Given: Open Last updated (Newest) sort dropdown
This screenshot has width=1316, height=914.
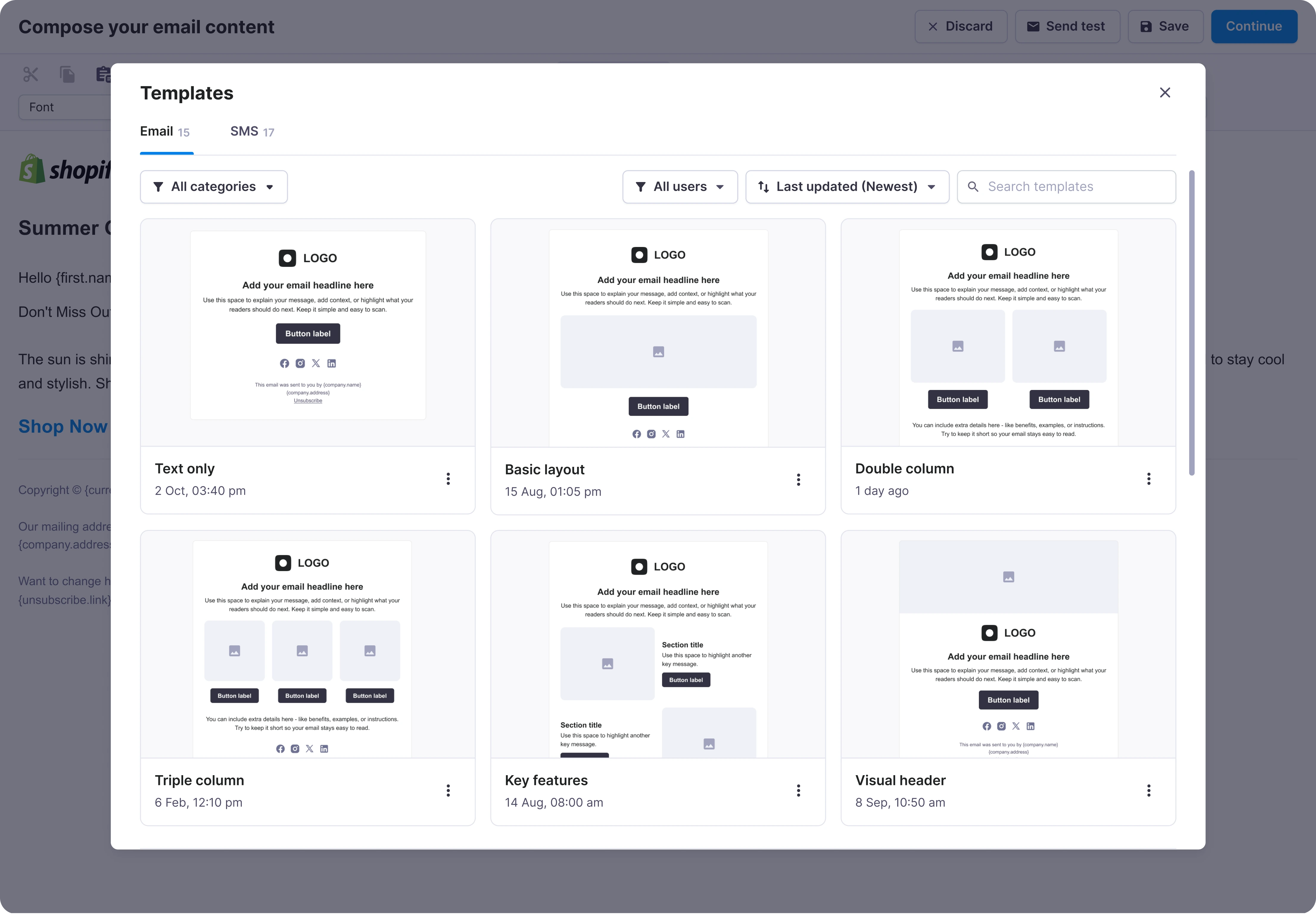Looking at the screenshot, I should [x=847, y=187].
